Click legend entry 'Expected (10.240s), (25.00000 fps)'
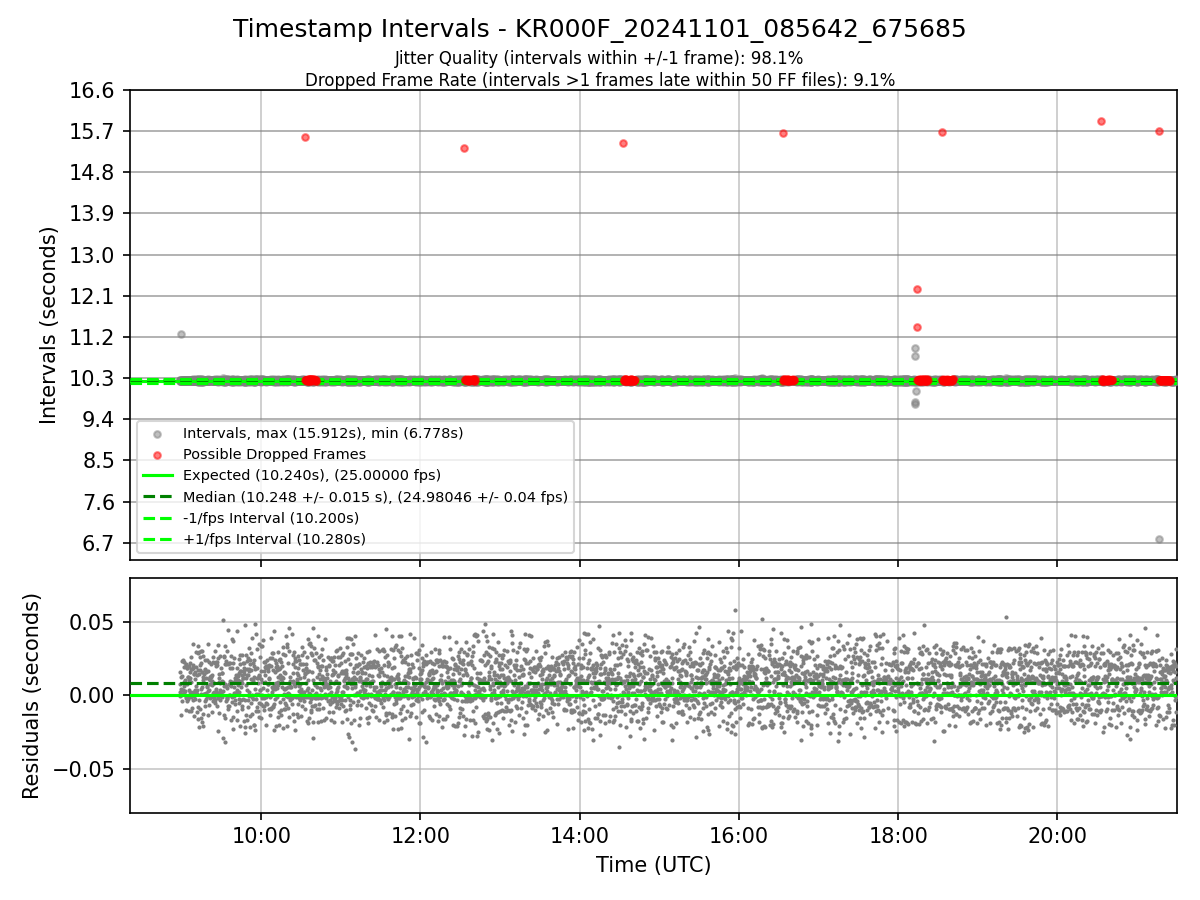1200x900 pixels. [311, 475]
